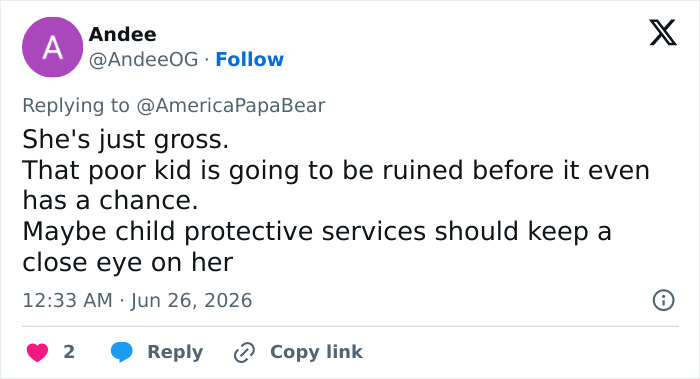Click the blue reply speech bubble icon
The width and height of the screenshot is (700, 379).
coord(122,352)
